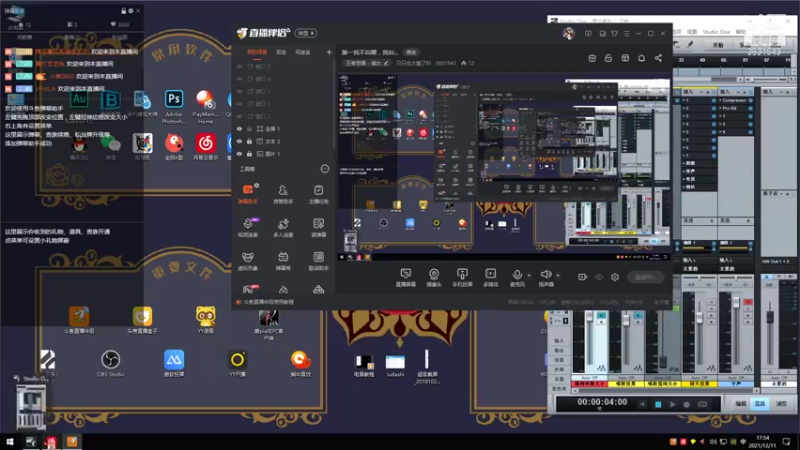The height and width of the screenshot is (450, 800).
Task: Click the greyed live streaming status button
Action: click(x=645, y=277)
